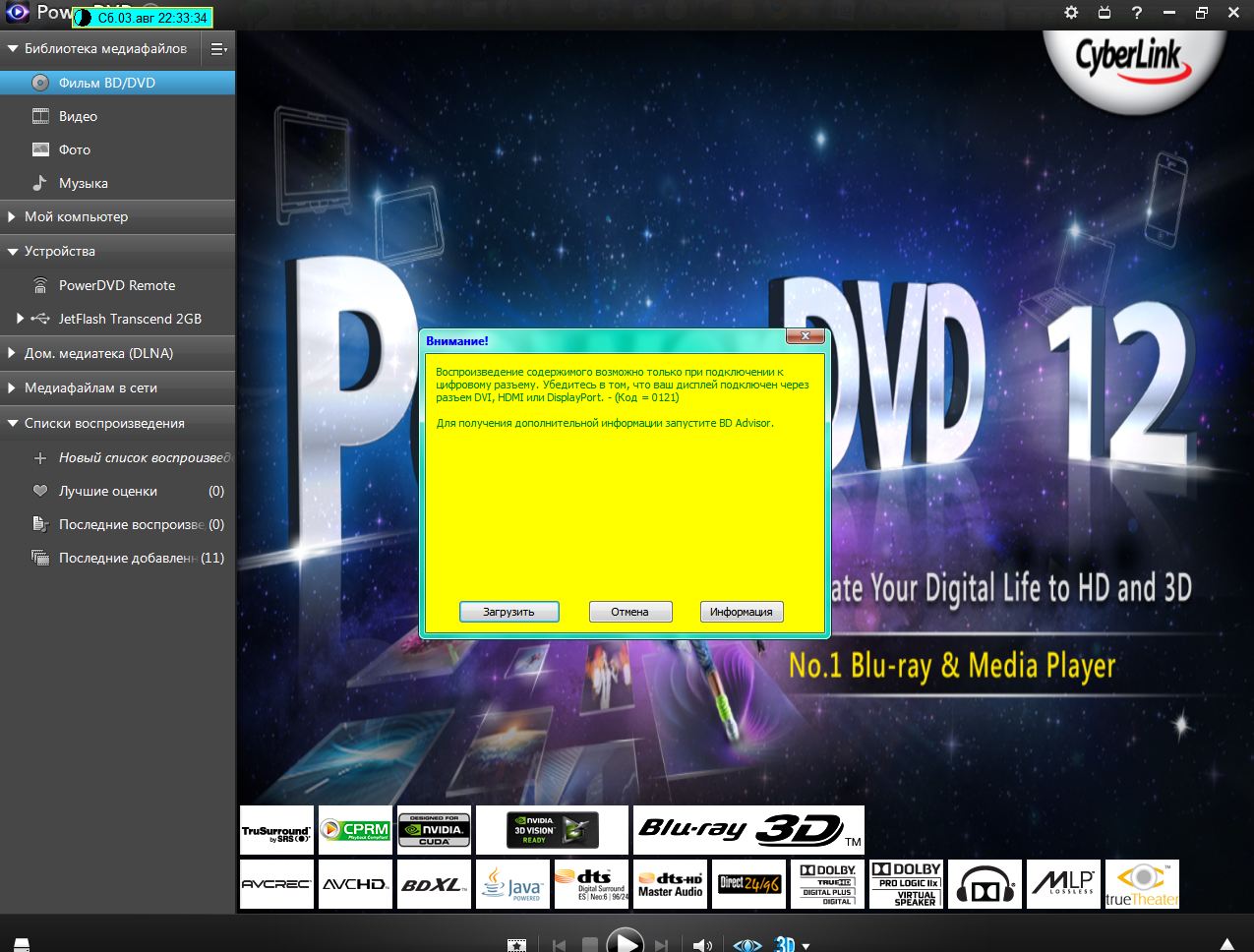Expand JetFlash Transcend 2GB device tree
This screenshot has height=952, width=1254.
[x=20, y=319]
